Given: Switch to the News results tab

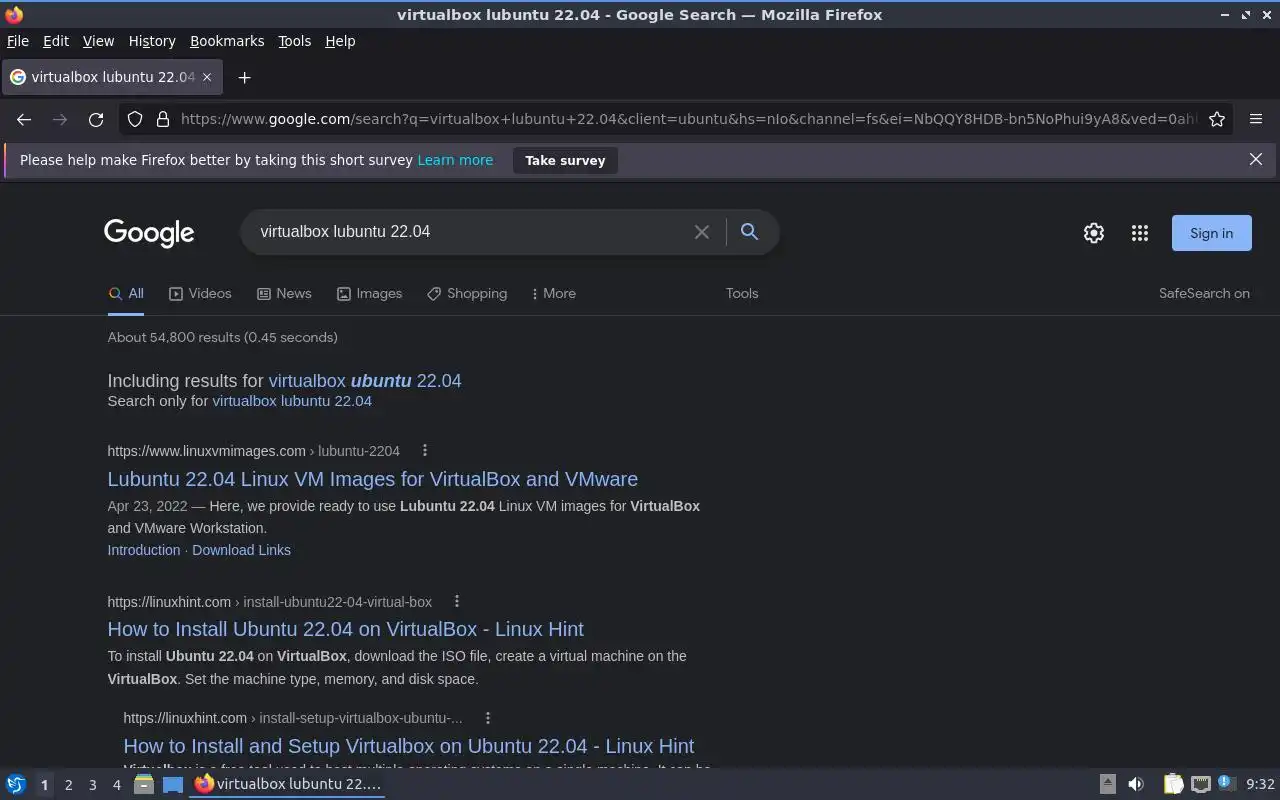Looking at the screenshot, I should pyautogui.click(x=284, y=294).
